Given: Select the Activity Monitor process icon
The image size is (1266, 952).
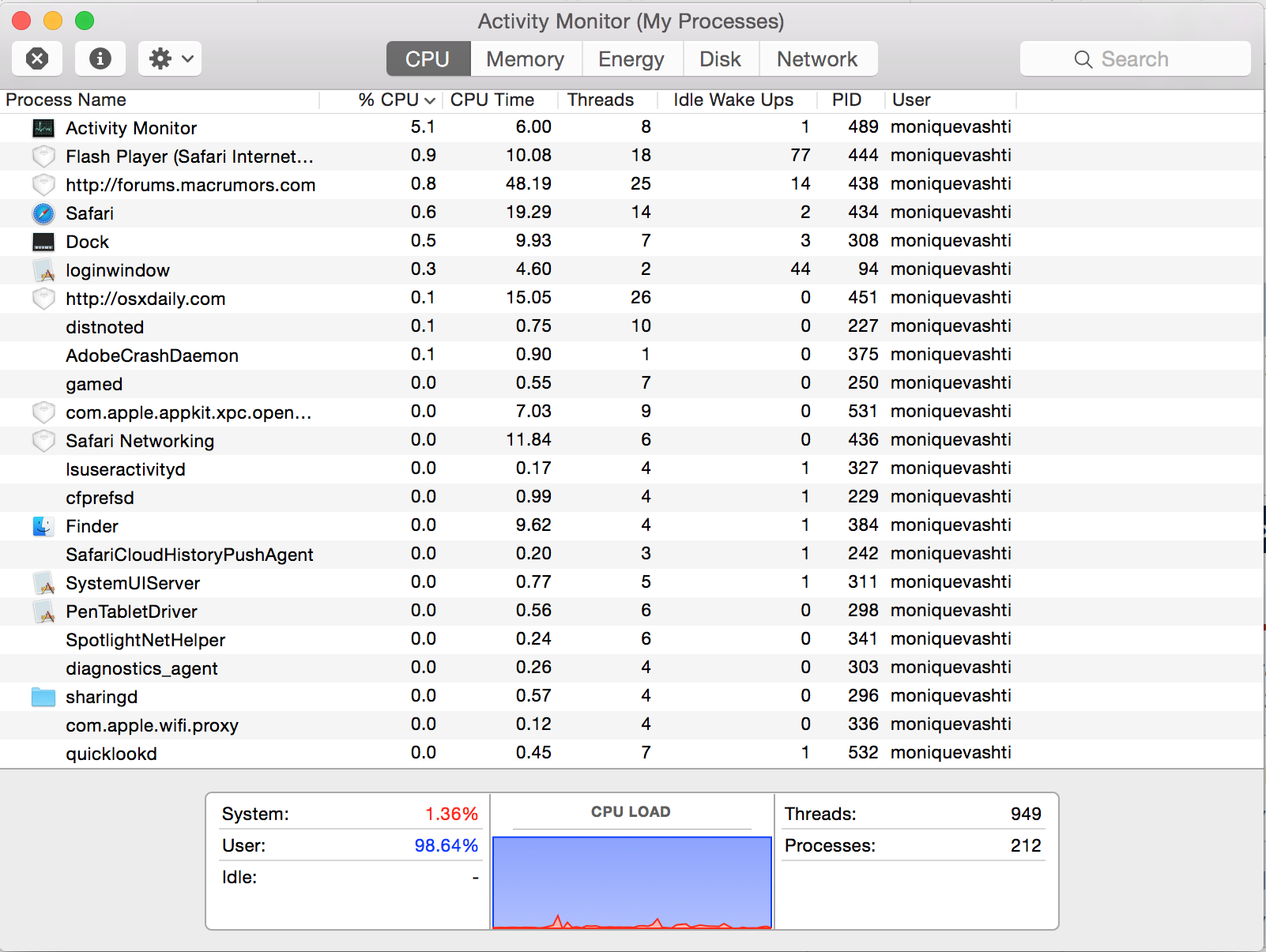Looking at the screenshot, I should [43, 128].
